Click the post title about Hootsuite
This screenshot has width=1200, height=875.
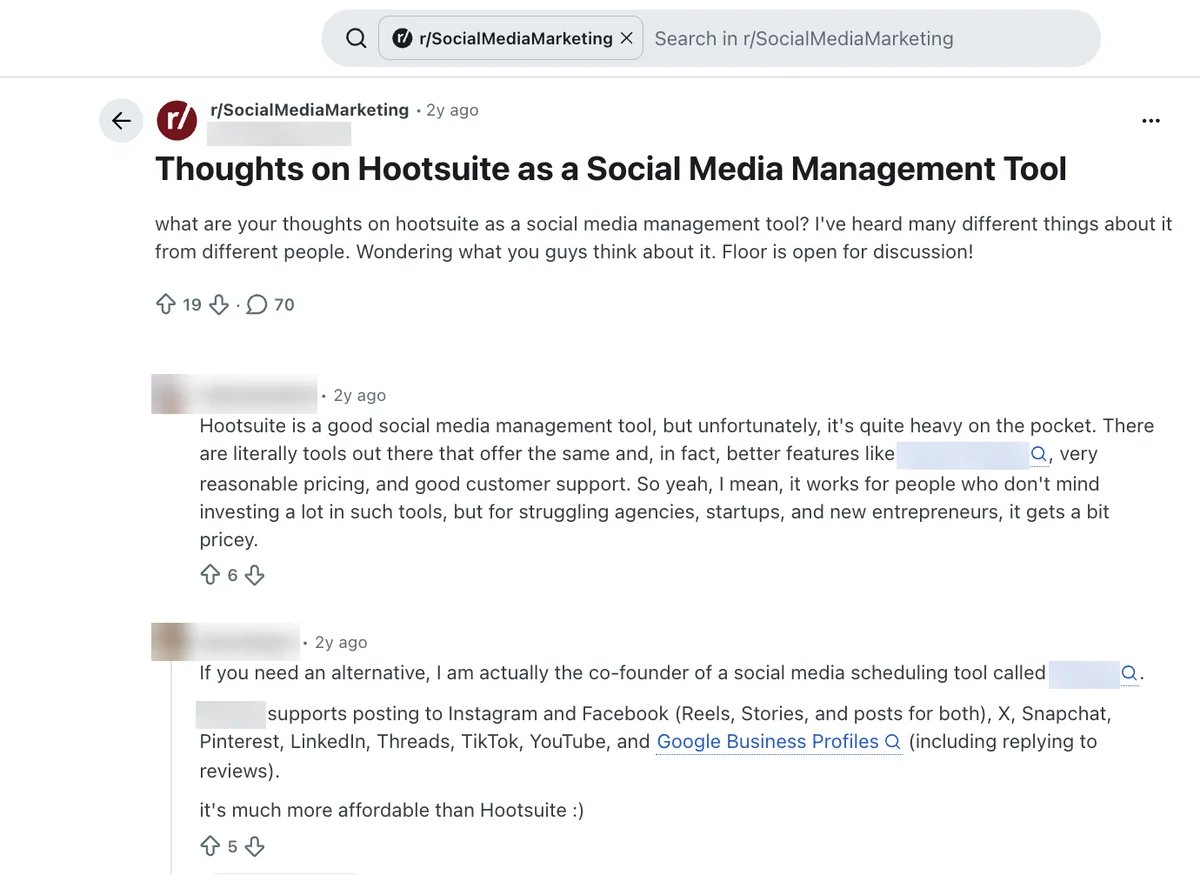tap(611, 169)
